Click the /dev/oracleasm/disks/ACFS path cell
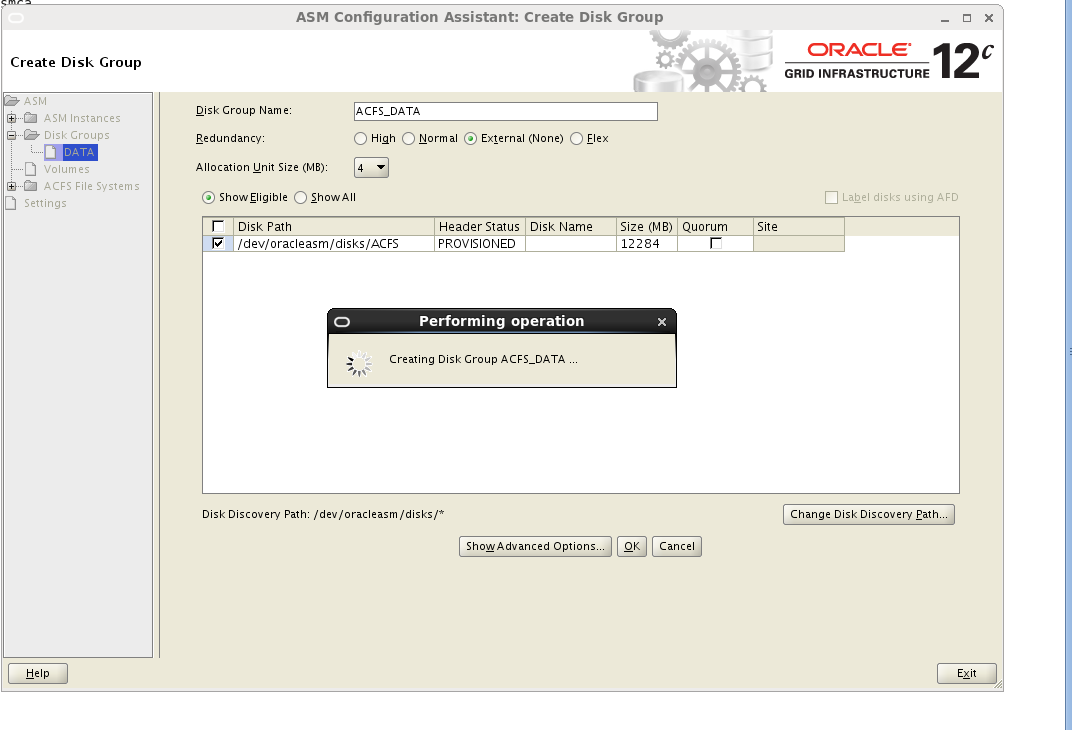Screen dimensions: 1072x730 334,243
